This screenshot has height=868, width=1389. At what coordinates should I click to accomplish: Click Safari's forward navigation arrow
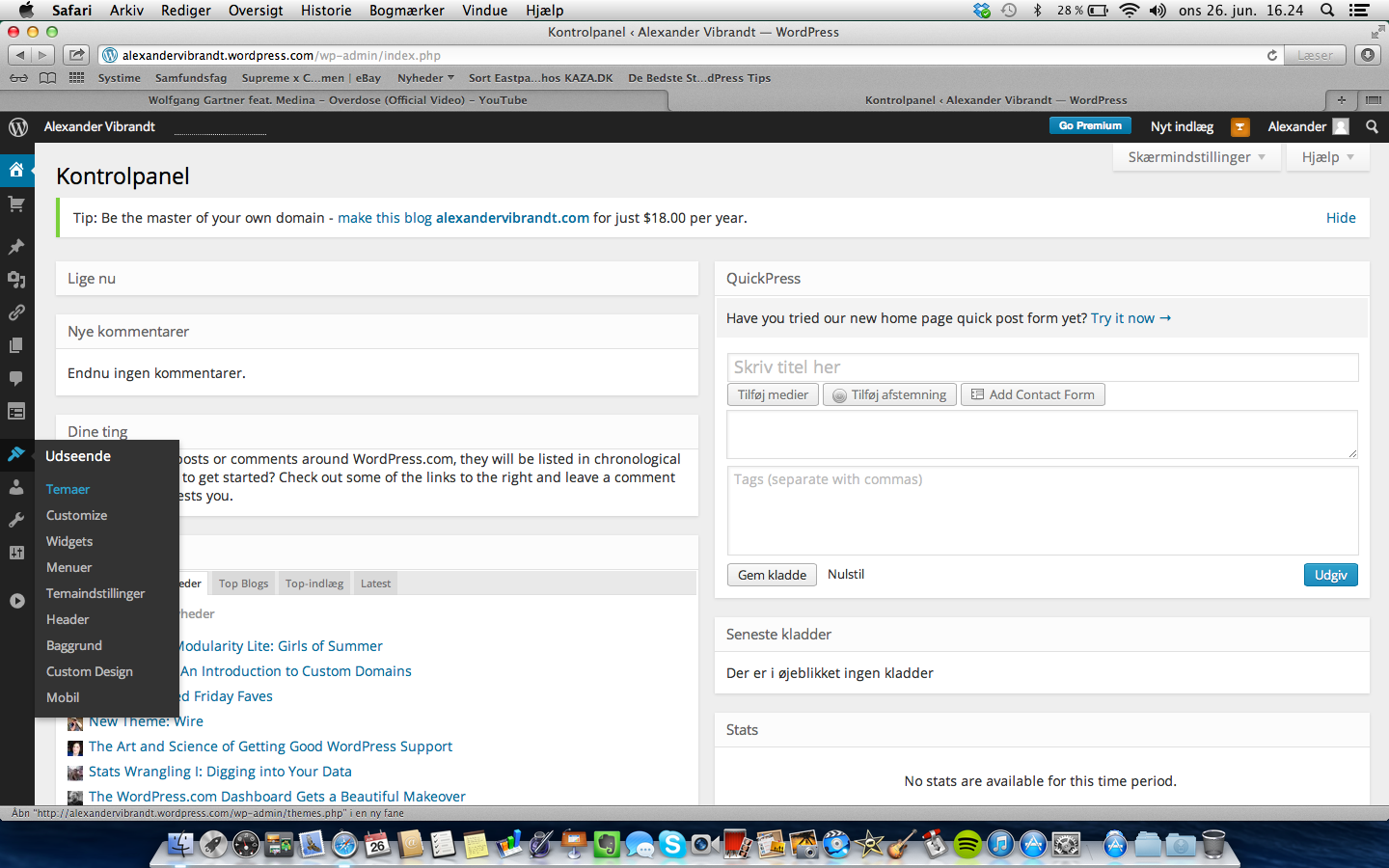coord(43,55)
